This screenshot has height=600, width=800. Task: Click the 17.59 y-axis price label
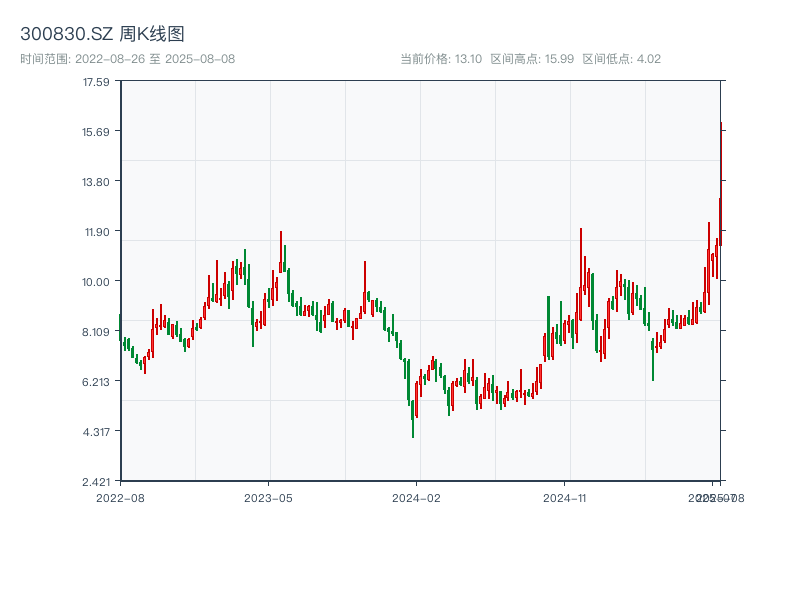click(96, 82)
